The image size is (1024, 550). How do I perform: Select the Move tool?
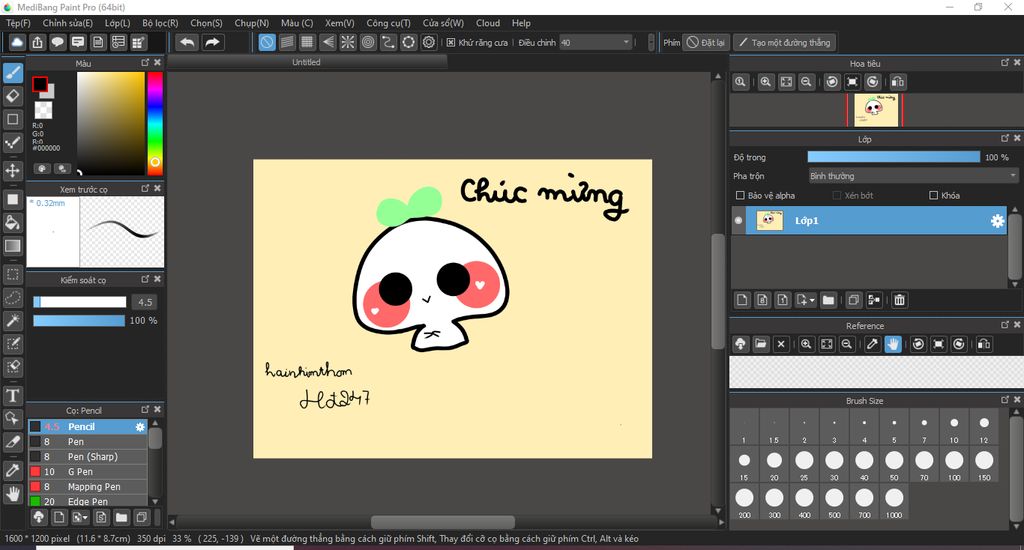(12, 171)
